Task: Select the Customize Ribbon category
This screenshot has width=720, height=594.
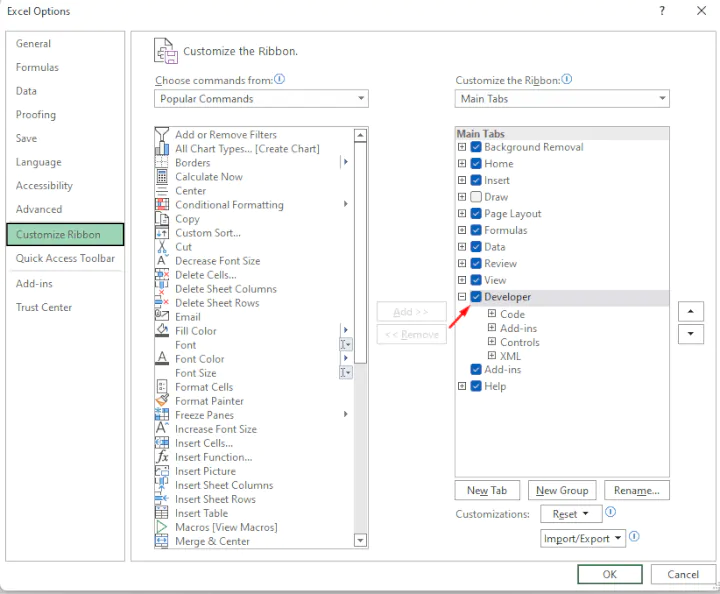Action: (65, 235)
